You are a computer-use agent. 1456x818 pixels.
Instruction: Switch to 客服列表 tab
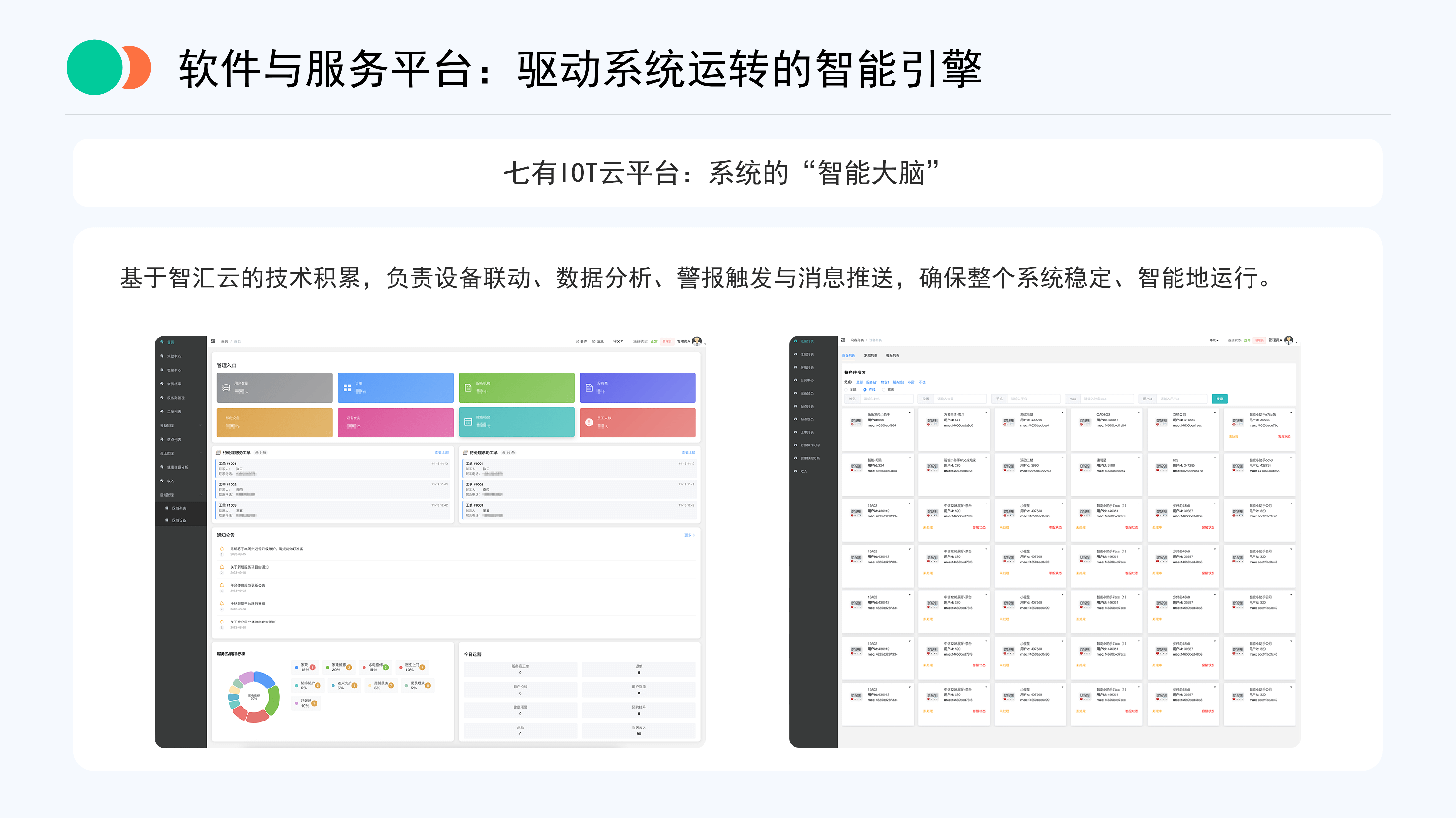(892, 355)
